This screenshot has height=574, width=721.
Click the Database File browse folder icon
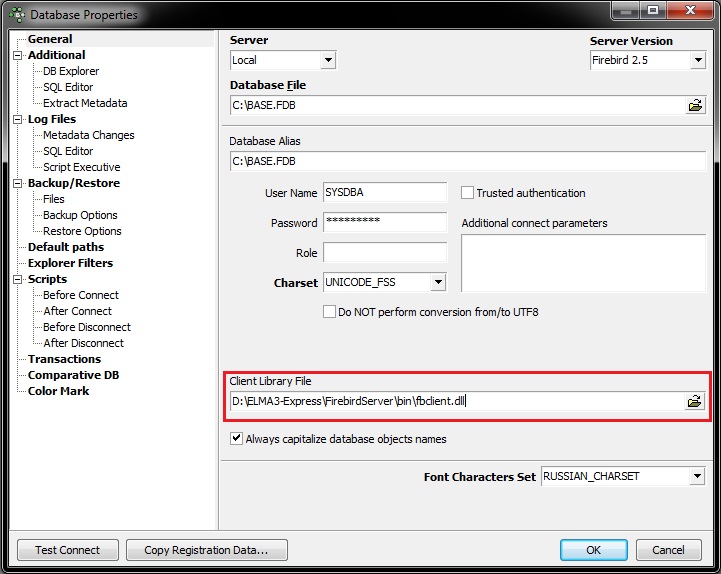tap(695, 105)
